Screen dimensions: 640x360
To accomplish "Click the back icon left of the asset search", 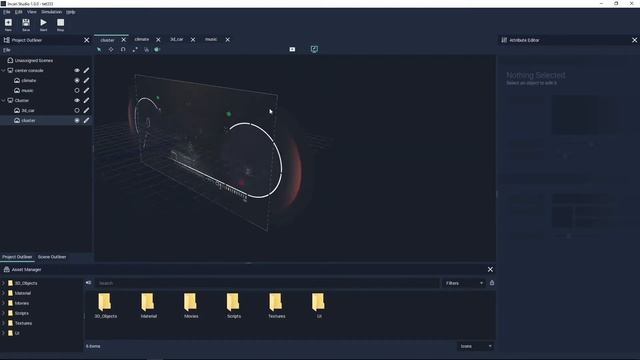I will tap(89, 283).
